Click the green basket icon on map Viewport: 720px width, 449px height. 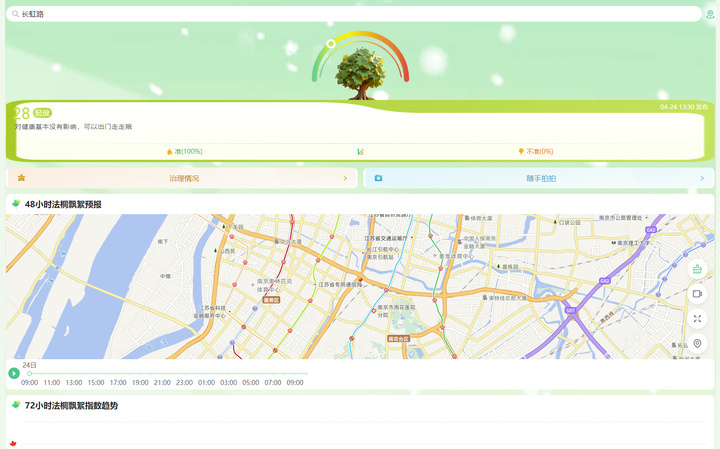point(697,270)
